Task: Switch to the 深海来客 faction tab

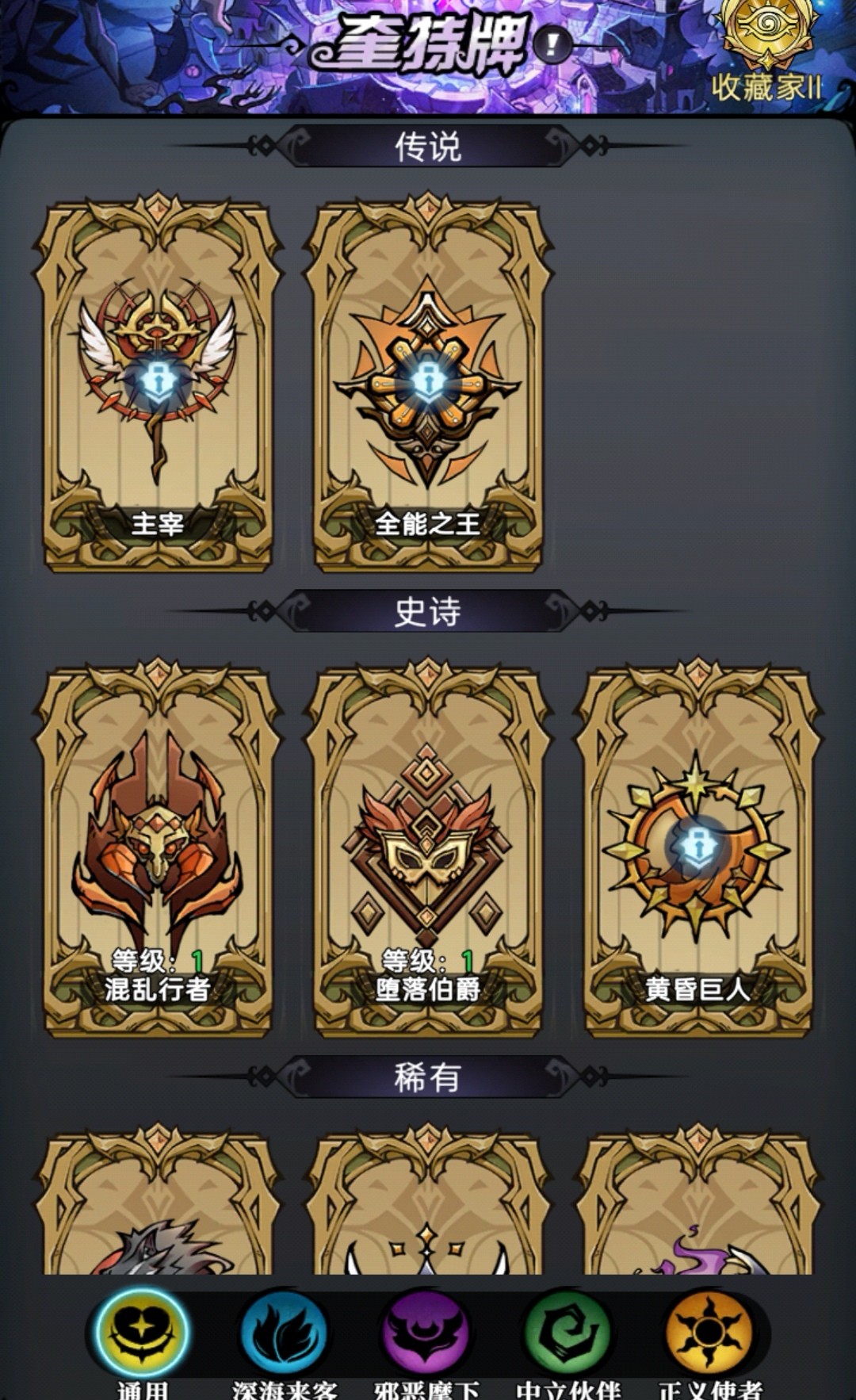Action: coord(284,1333)
